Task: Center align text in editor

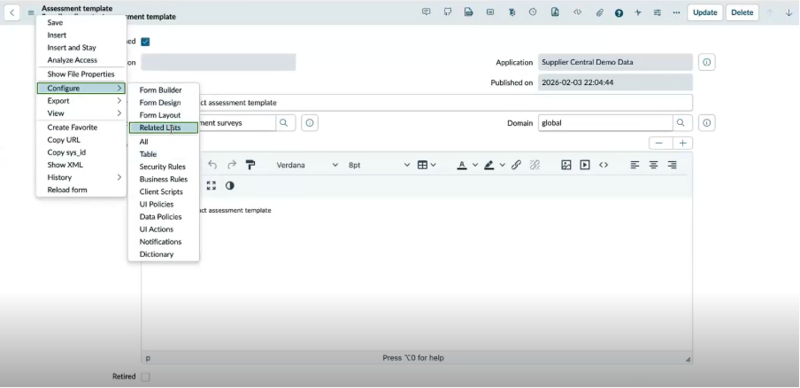Action: 654,165
